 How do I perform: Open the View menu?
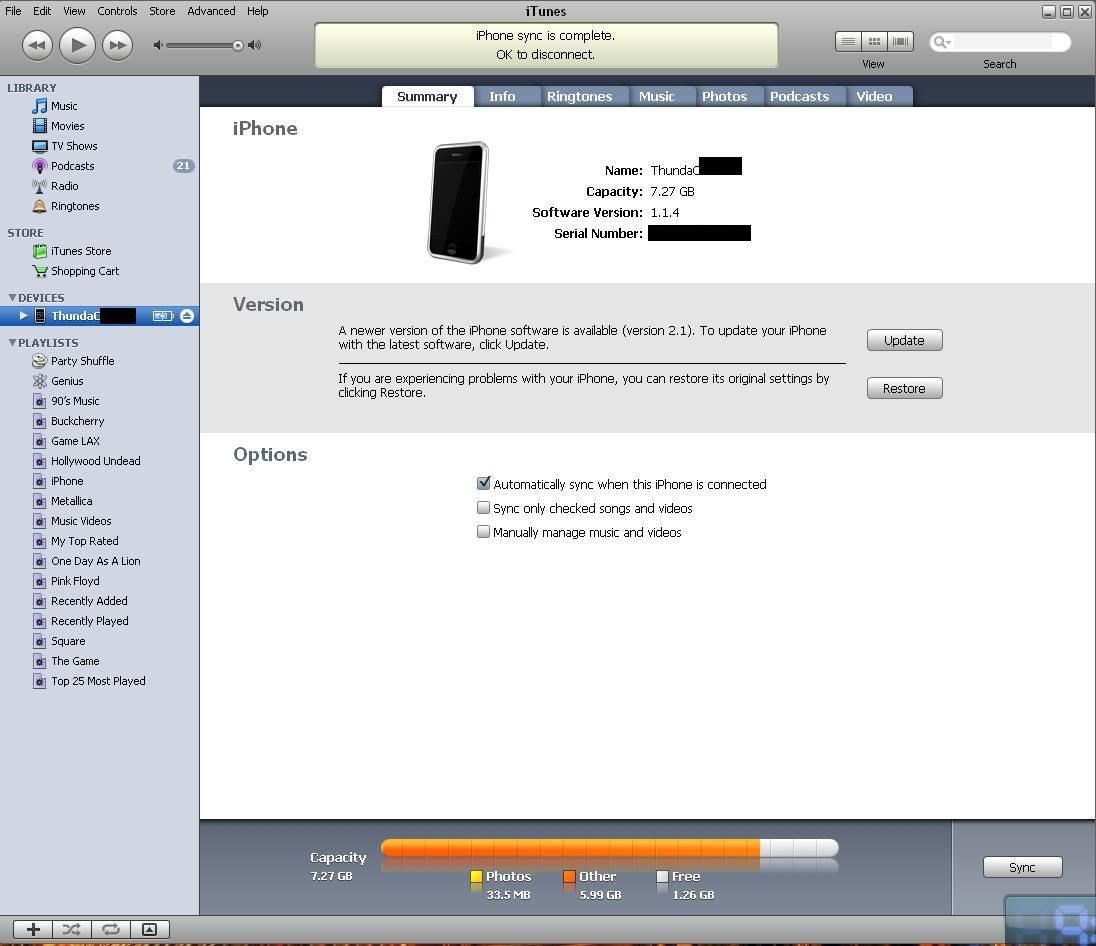(x=74, y=10)
